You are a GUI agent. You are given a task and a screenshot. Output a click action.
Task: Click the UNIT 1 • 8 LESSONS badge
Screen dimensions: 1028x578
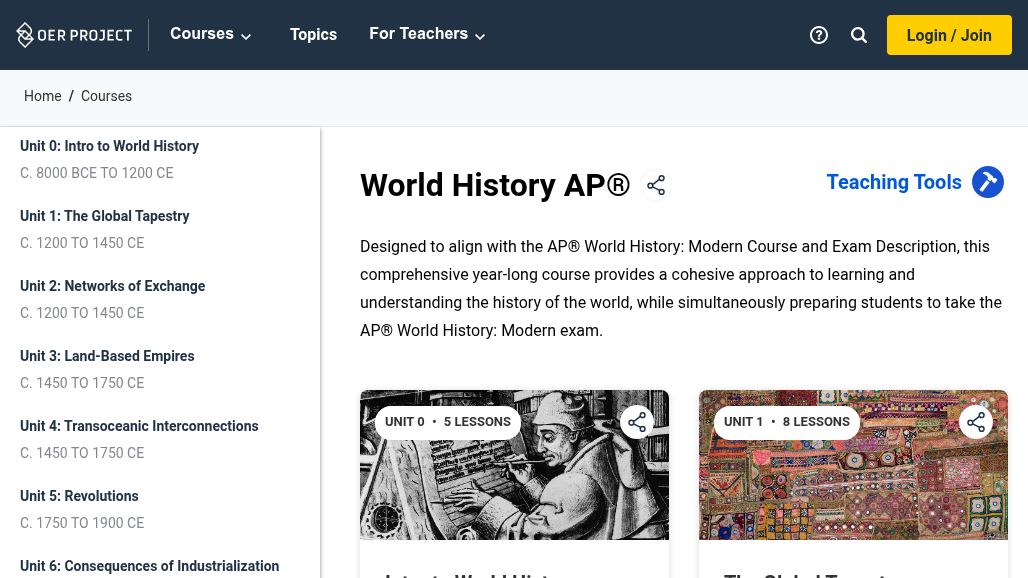pyautogui.click(x=787, y=422)
